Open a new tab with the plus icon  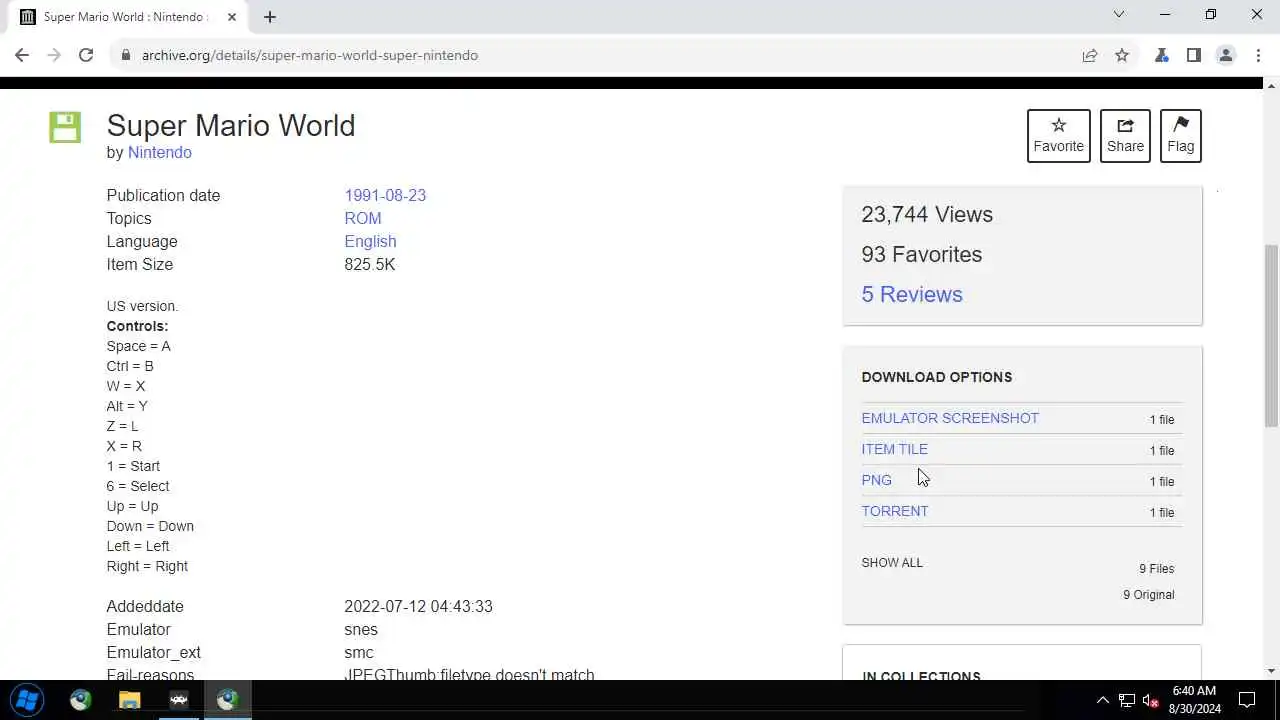pos(270,17)
